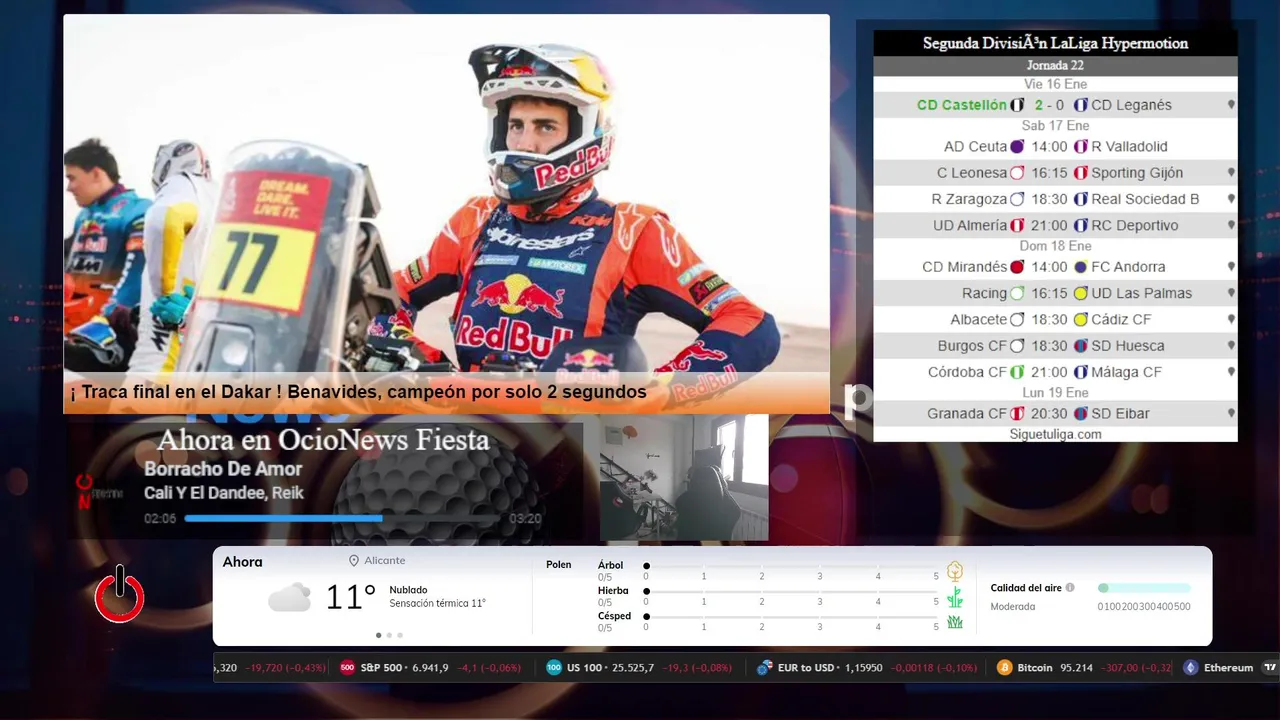
Task: Click the location marker on Racing match row
Action: click(x=1231, y=293)
